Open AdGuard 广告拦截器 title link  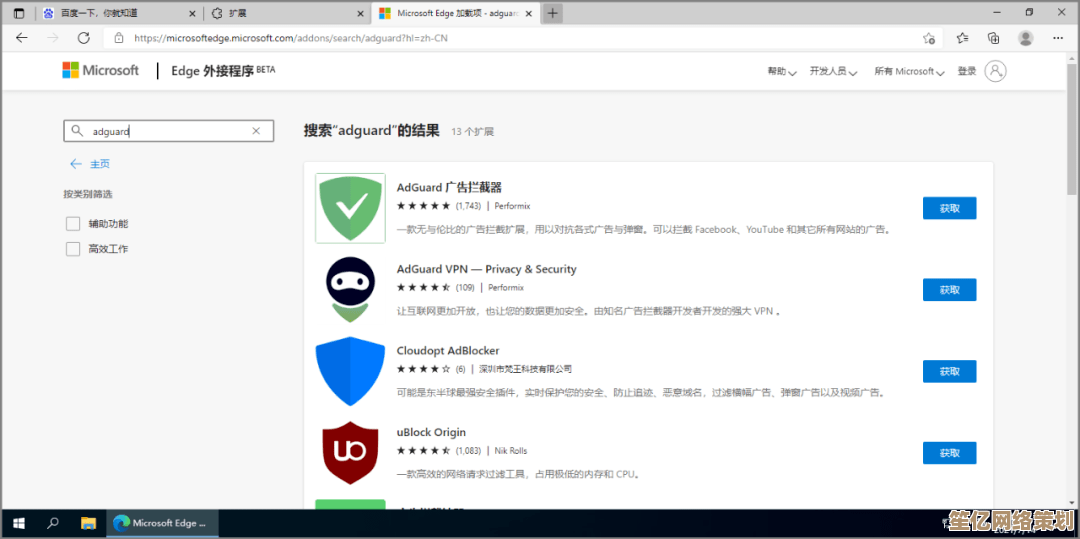(449, 187)
